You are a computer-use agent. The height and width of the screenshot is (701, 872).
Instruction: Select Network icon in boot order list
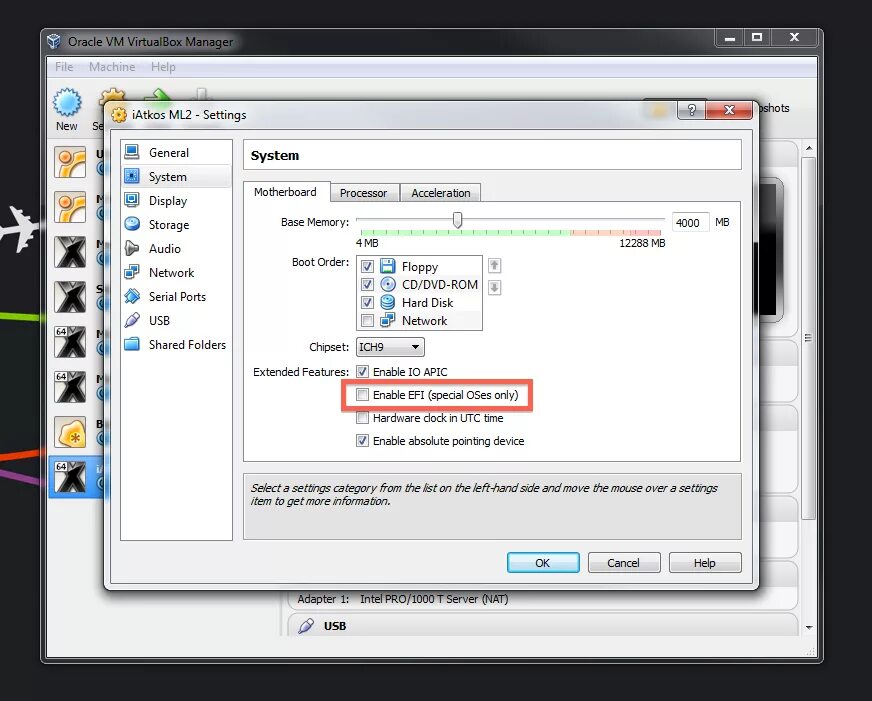pos(388,320)
